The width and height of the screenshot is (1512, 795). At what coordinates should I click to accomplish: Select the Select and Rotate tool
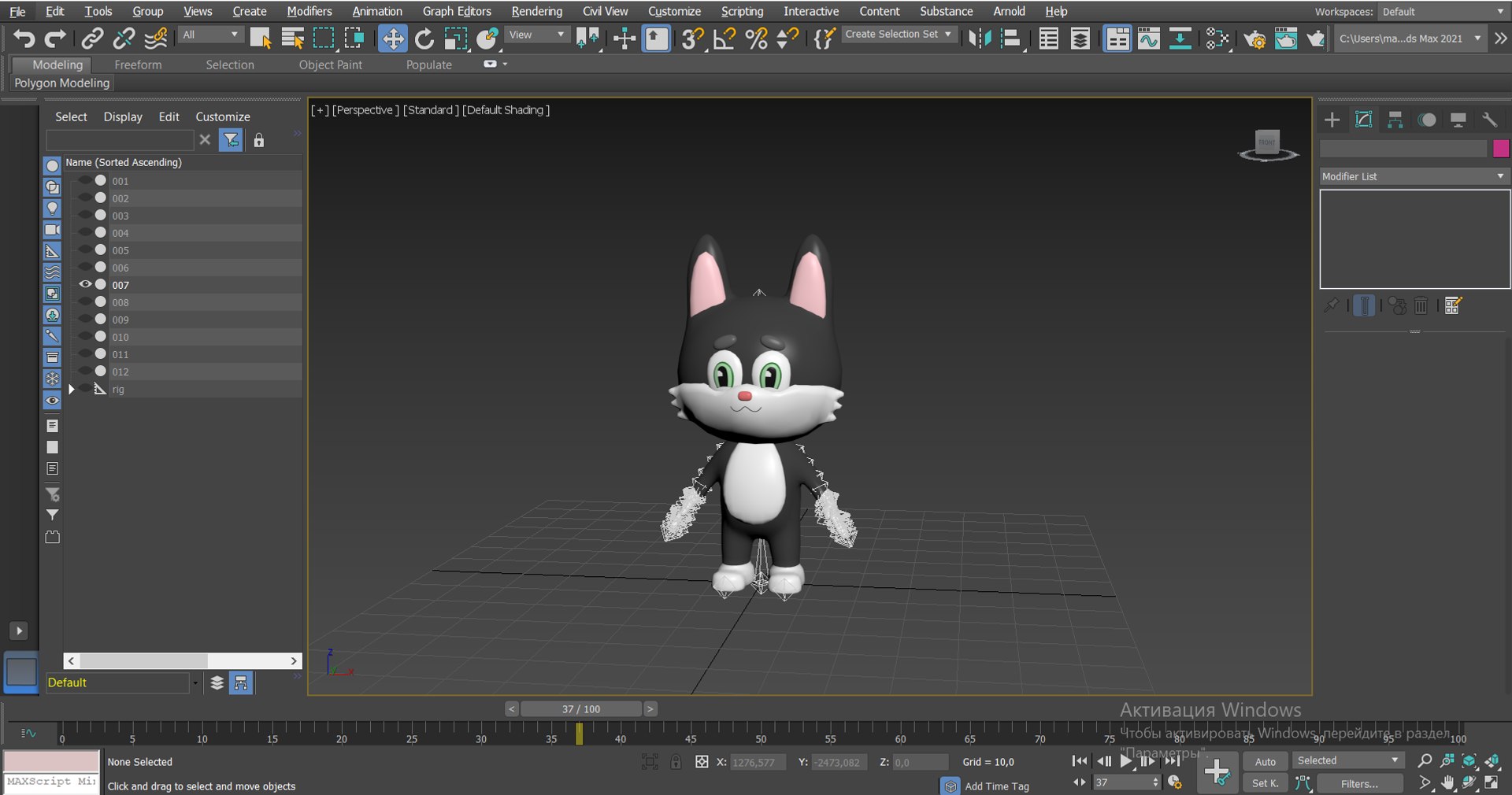[424, 39]
